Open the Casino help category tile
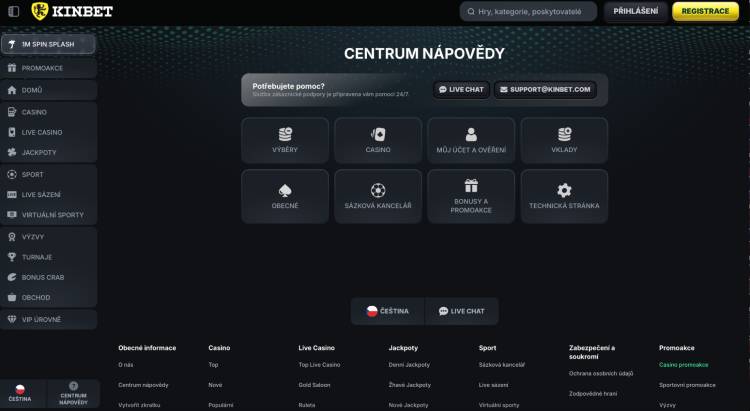The width and height of the screenshot is (750, 411). click(x=377, y=140)
